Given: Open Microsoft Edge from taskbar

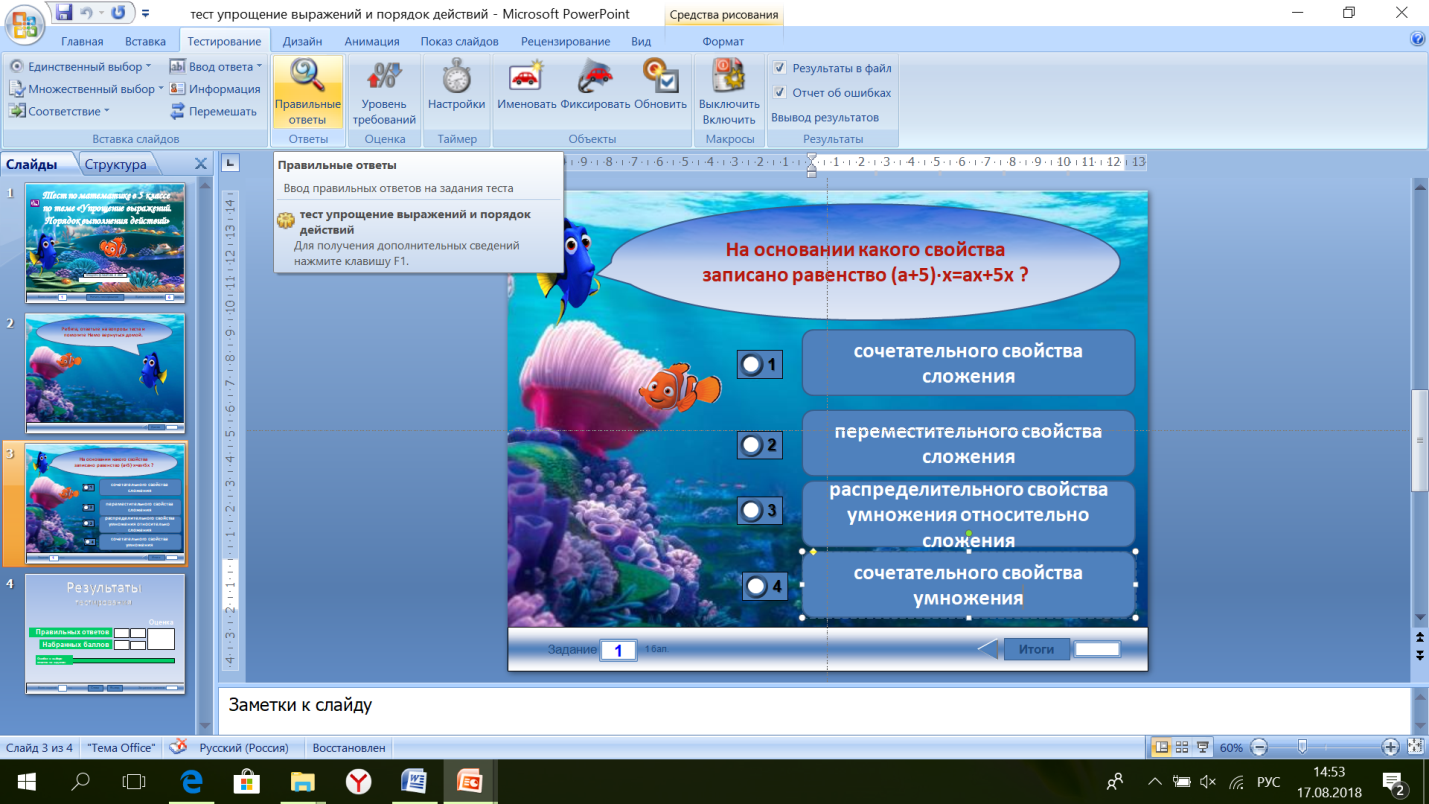Looking at the screenshot, I should [192, 781].
